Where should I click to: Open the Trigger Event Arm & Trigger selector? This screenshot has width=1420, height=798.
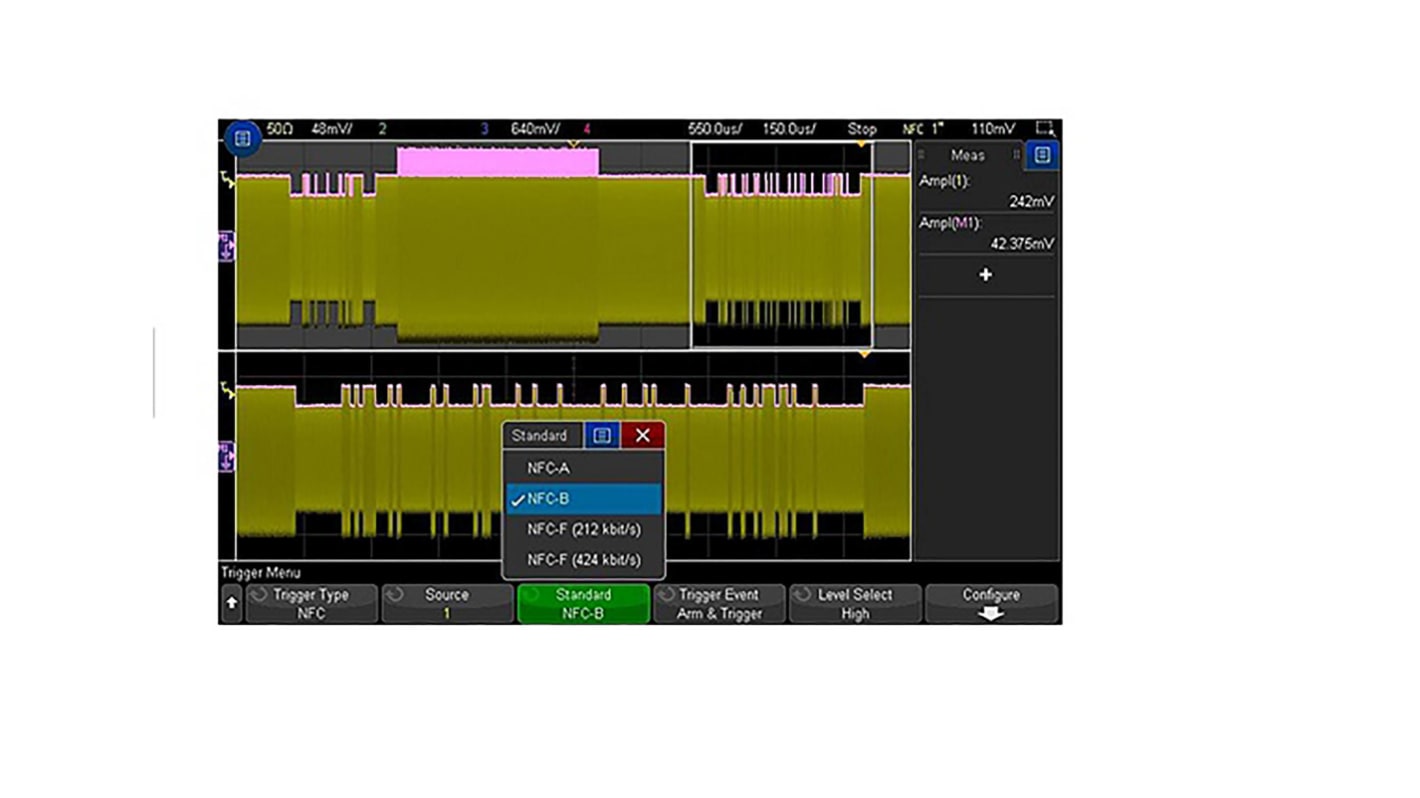(719, 603)
